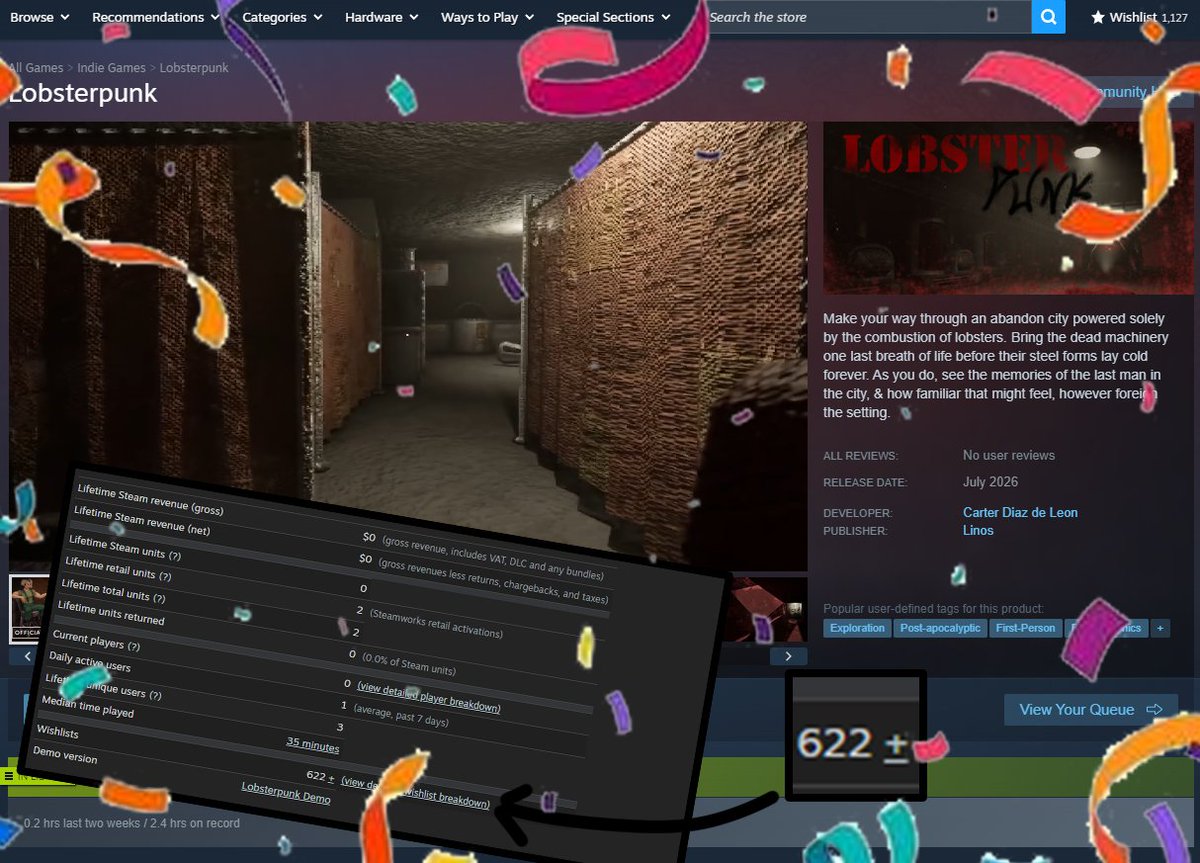
Task: Click the Search the store field
Action: tap(866, 17)
